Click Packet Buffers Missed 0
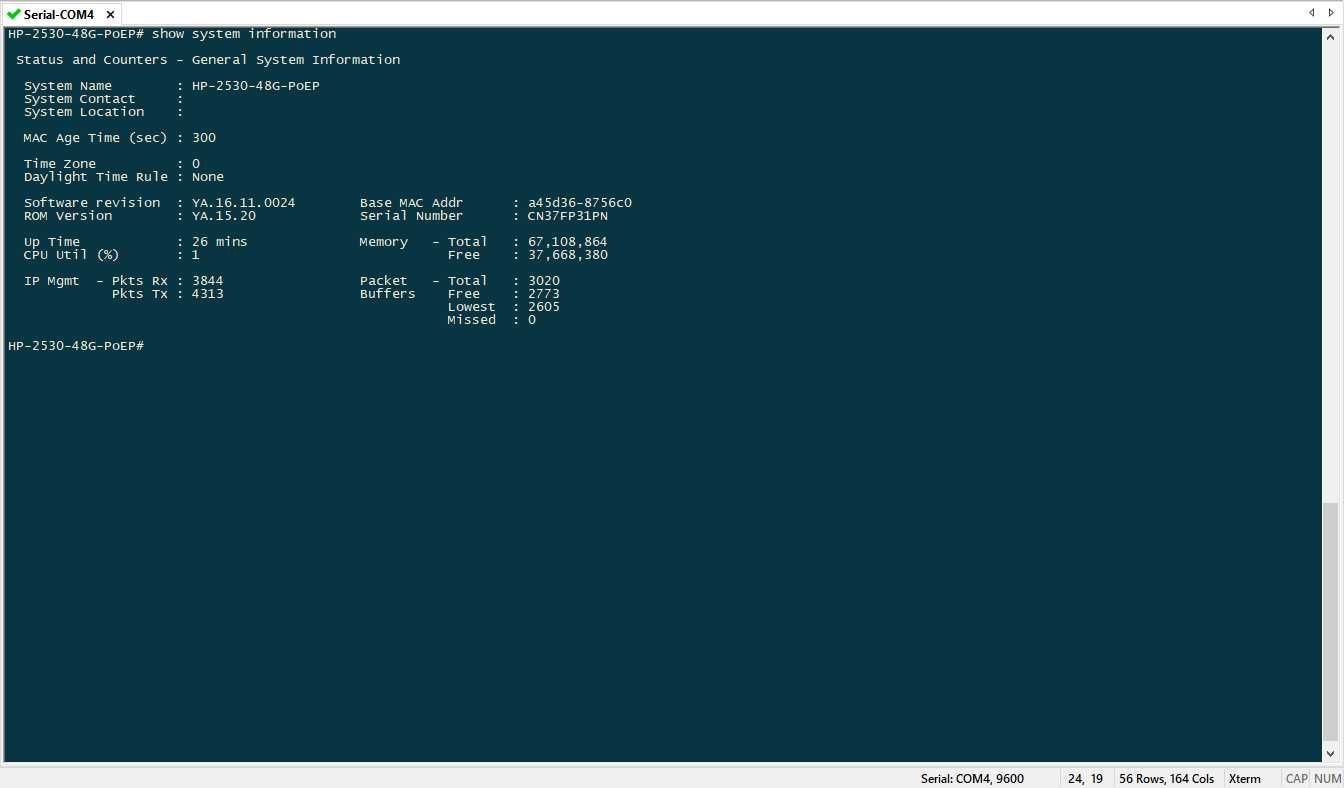 coord(532,320)
